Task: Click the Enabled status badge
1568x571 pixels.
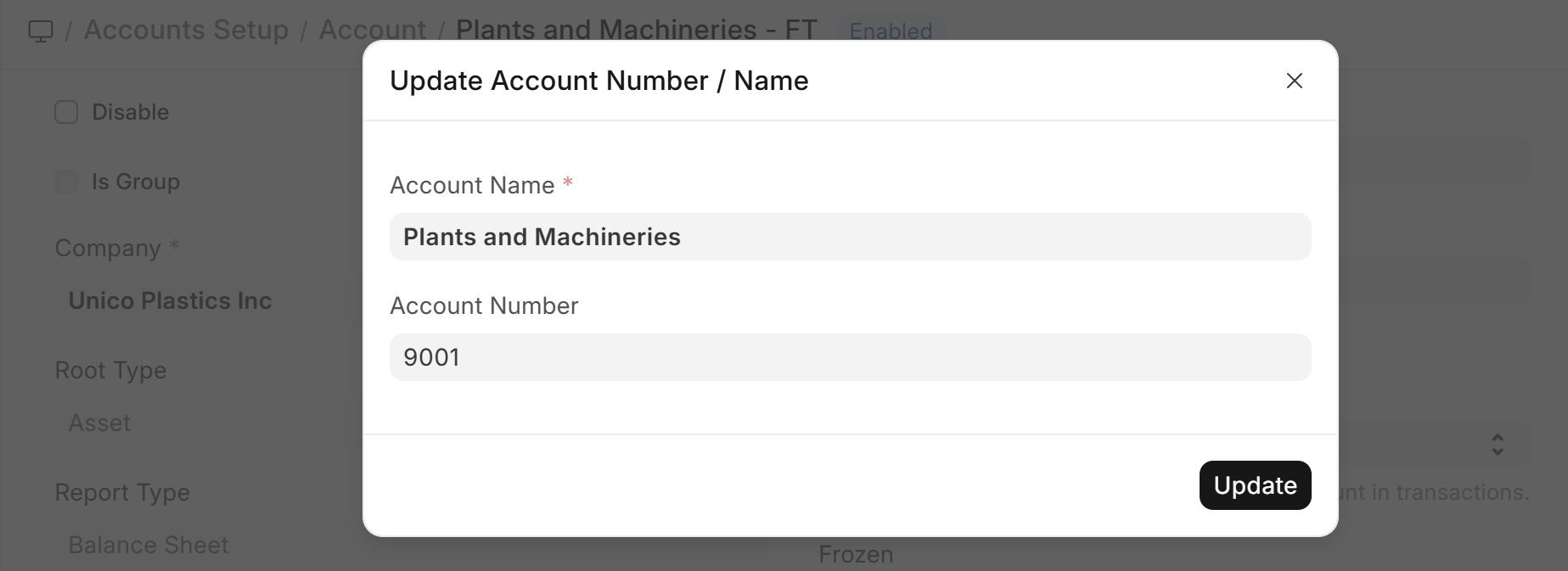Action: (x=891, y=31)
